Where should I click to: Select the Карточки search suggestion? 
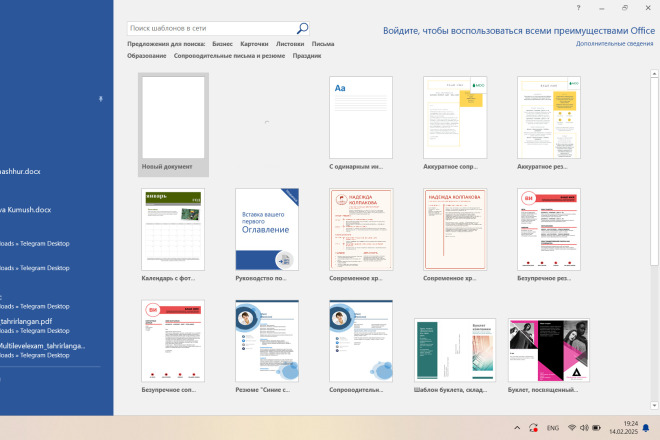click(254, 44)
